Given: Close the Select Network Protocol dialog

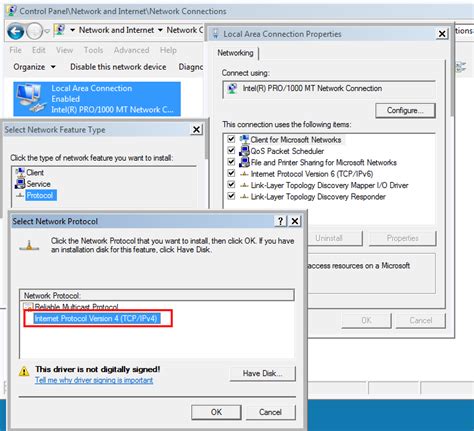Looking at the screenshot, I should coord(295,221).
